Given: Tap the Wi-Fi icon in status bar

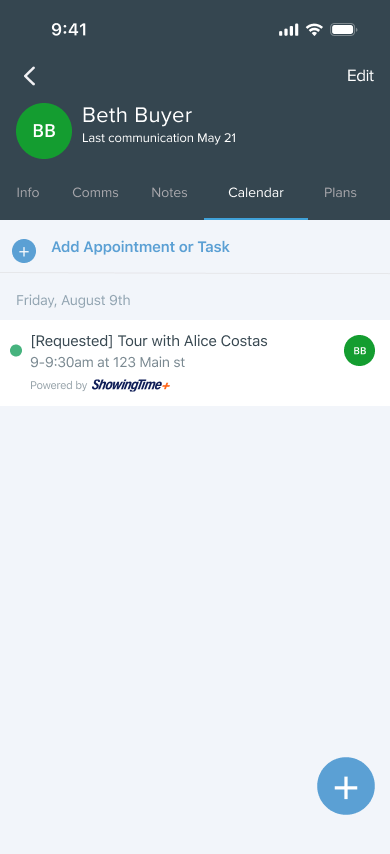Looking at the screenshot, I should coord(314,29).
